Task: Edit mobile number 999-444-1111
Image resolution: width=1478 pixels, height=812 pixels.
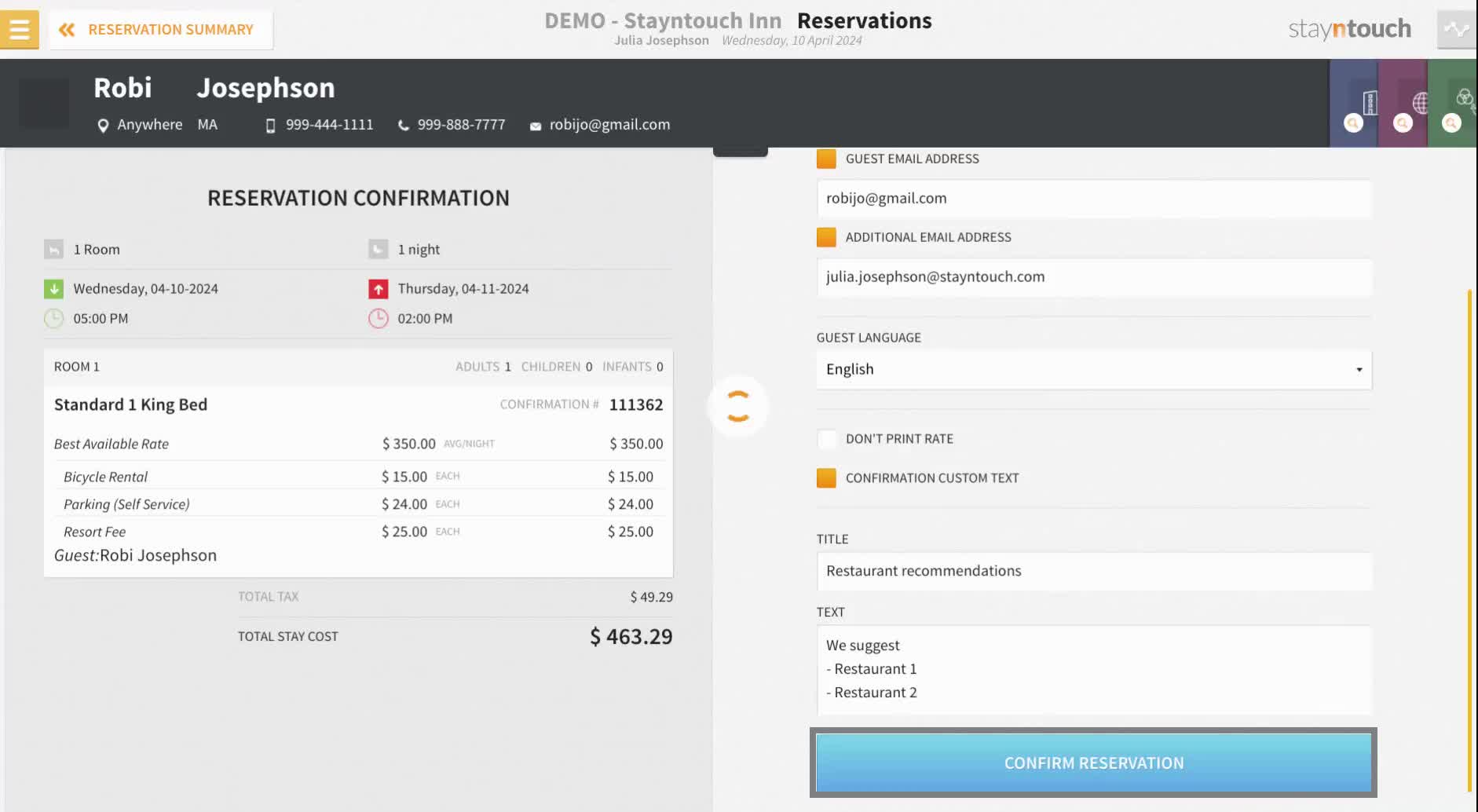Action: pyautogui.click(x=329, y=125)
